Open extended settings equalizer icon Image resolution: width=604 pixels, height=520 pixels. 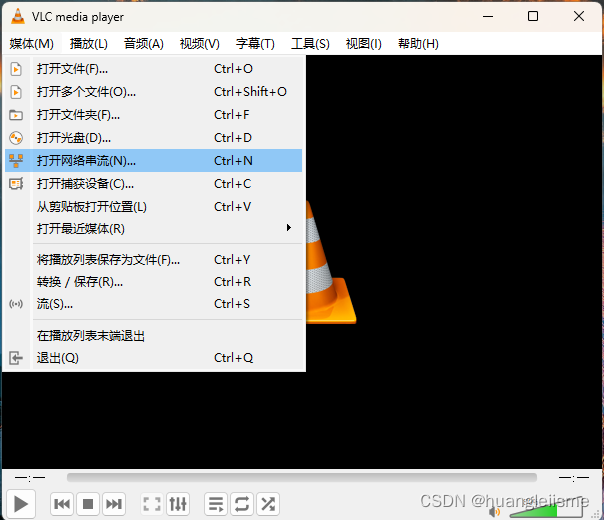tap(178, 503)
